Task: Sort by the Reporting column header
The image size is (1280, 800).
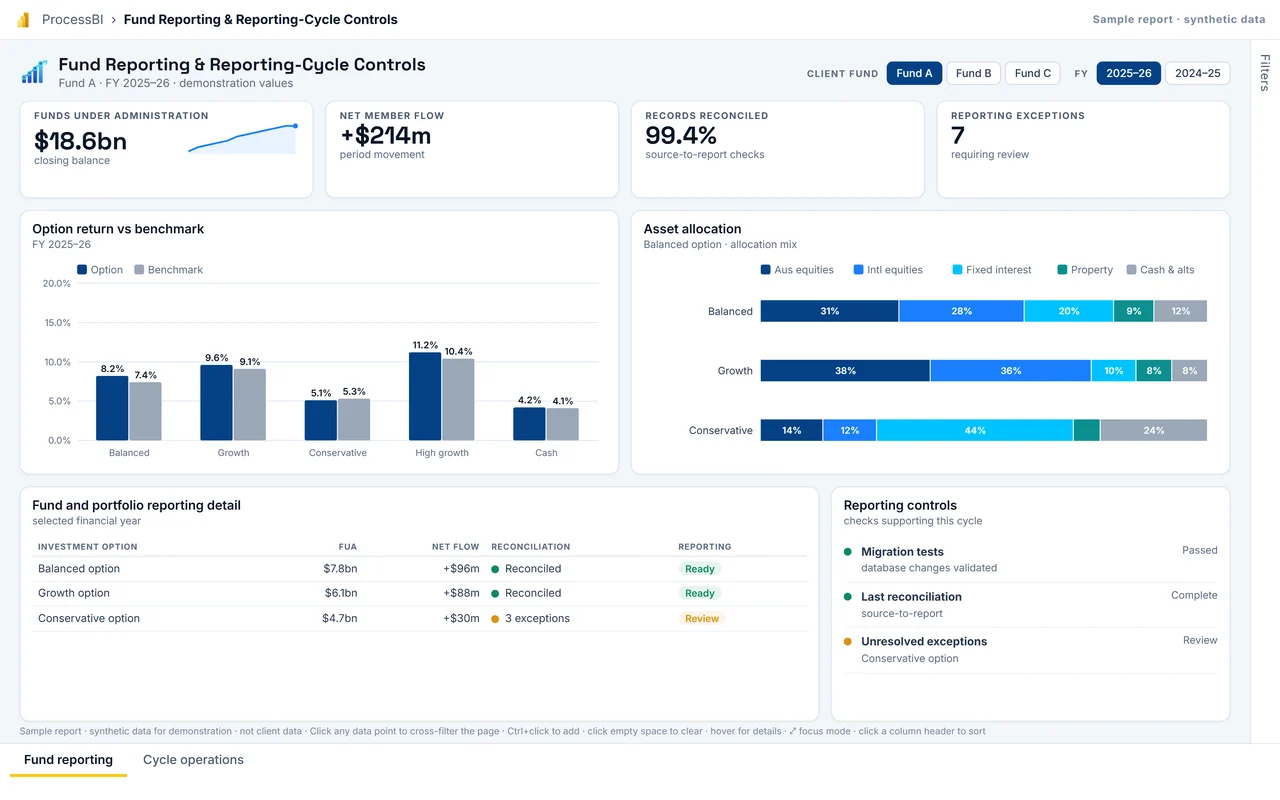Action: 705,547
